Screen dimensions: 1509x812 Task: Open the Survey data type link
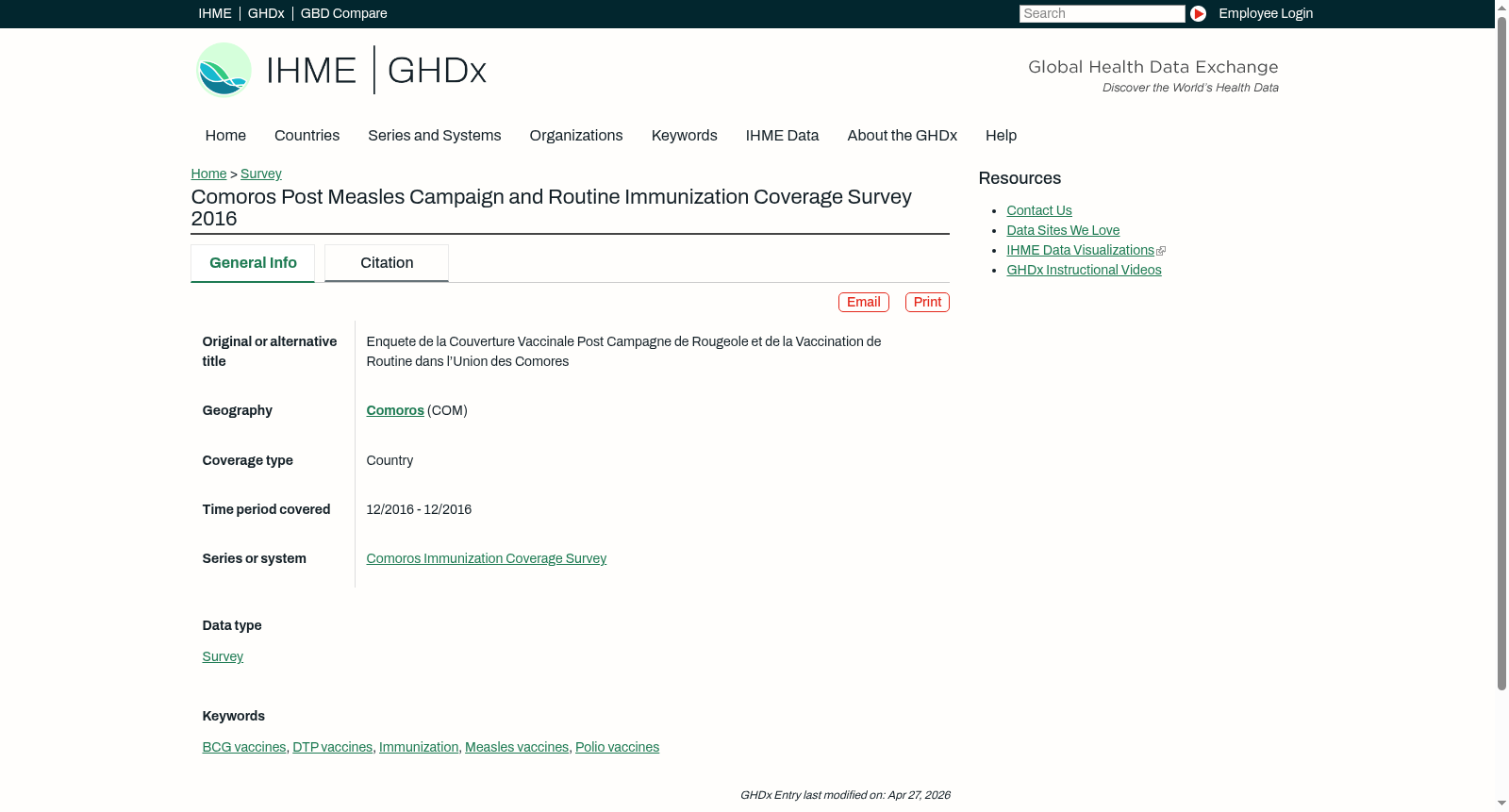pyautogui.click(x=223, y=656)
